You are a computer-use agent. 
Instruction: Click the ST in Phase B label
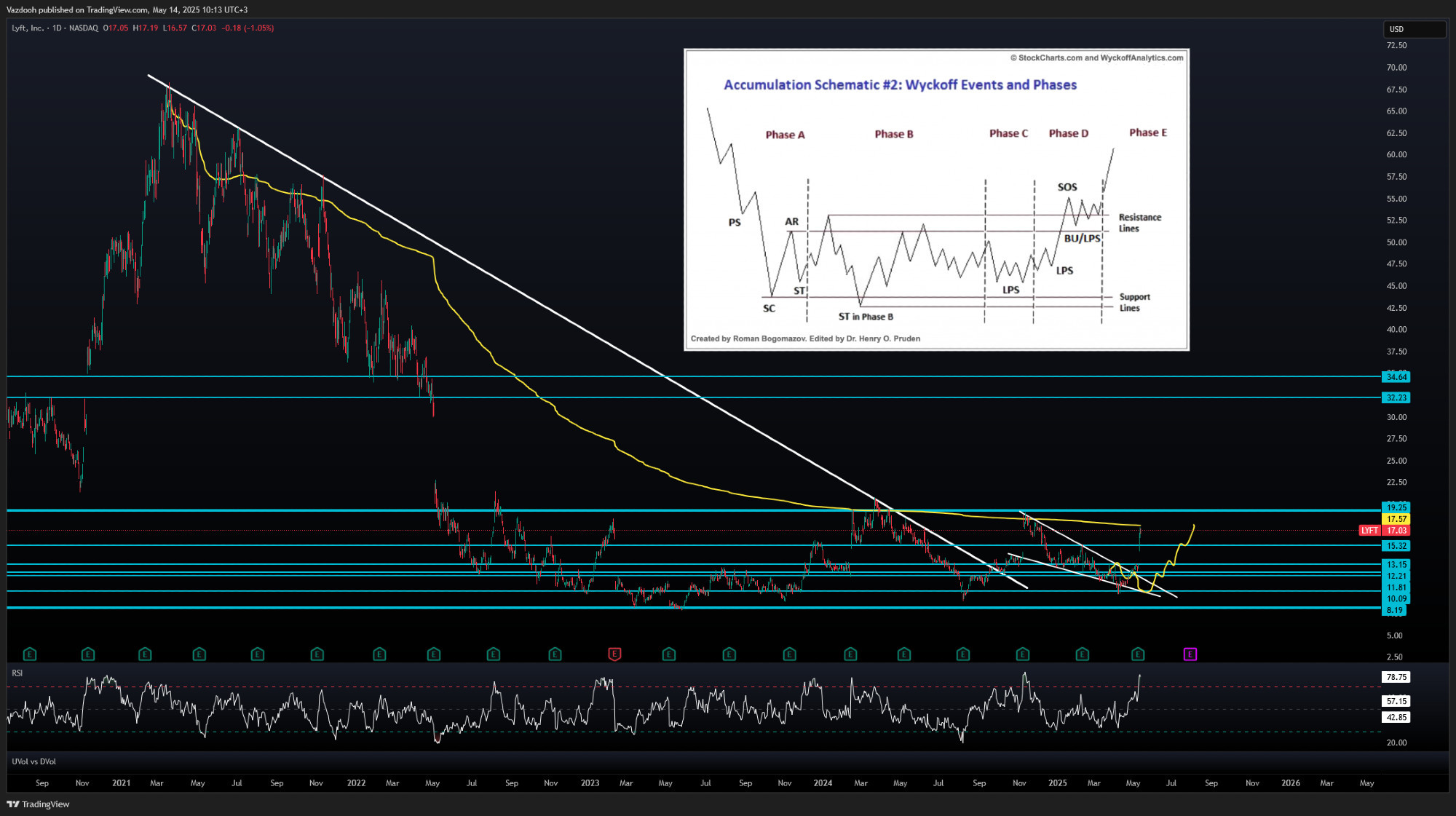pos(866,317)
